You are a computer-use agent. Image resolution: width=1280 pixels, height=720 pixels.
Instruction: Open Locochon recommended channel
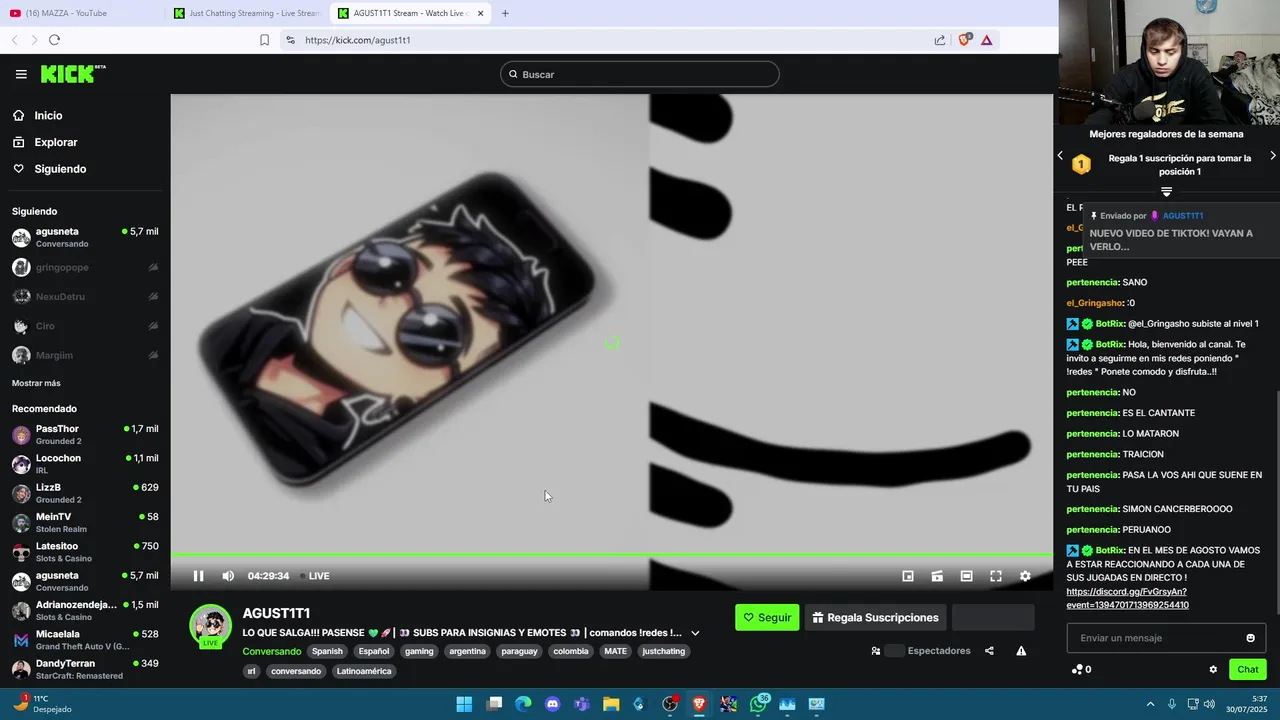click(x=85, y=464)
